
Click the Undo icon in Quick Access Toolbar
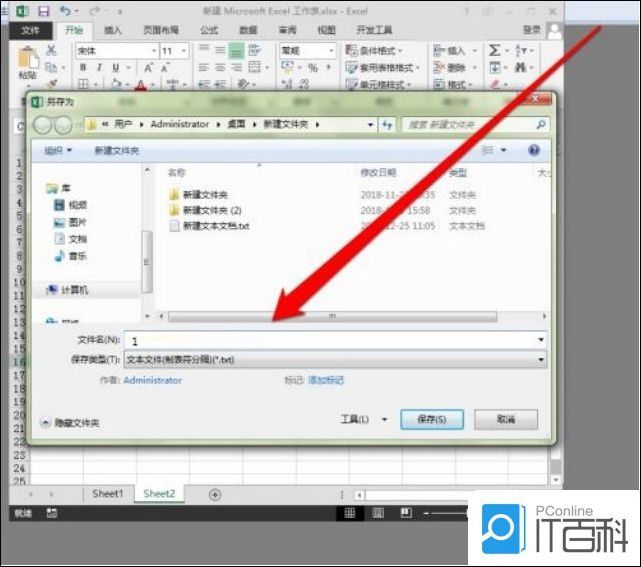pyautogui.click(x=65, y=11)
